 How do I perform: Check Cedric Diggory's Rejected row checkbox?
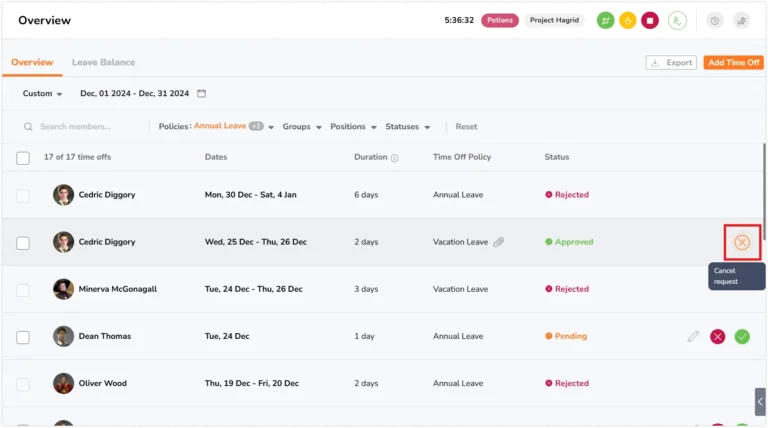23,196
